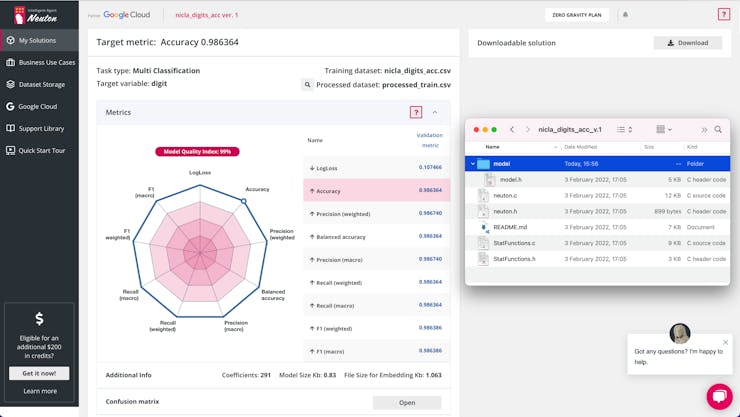Screen dimensions: 740x417
Task: Click the Finder search magnifier icon
Action: click(718, 130)
